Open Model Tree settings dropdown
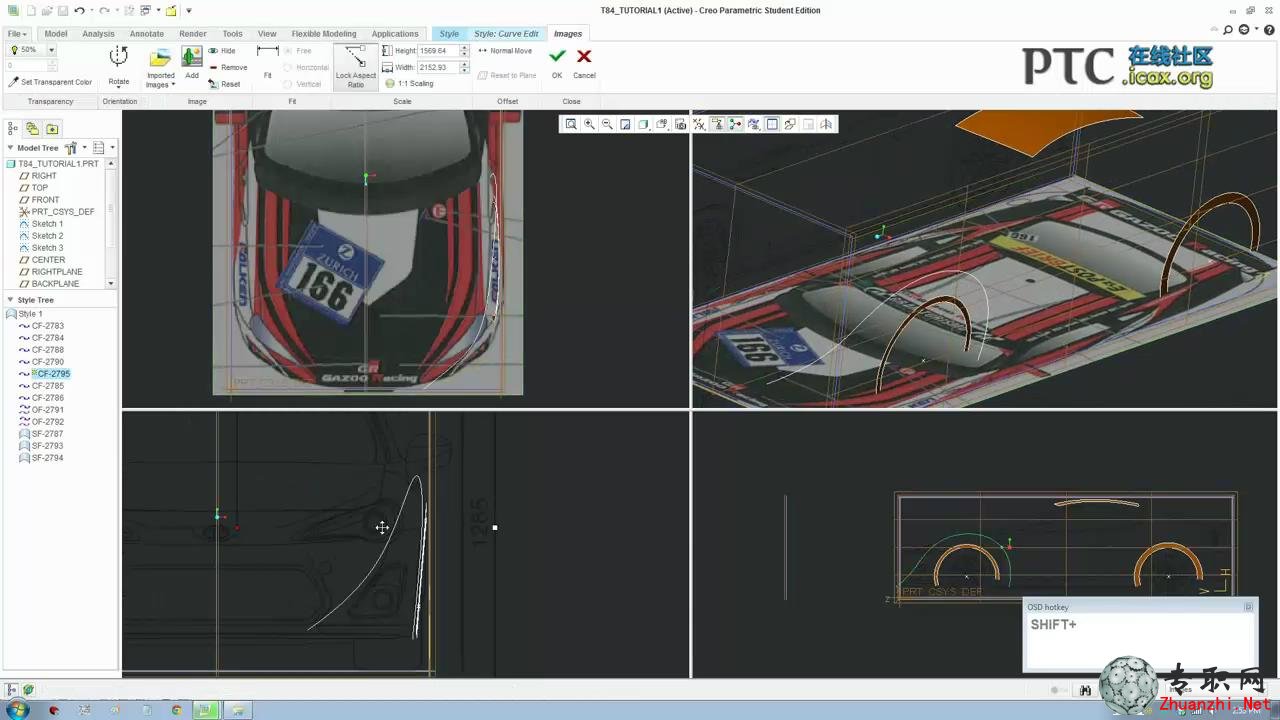 74,148
